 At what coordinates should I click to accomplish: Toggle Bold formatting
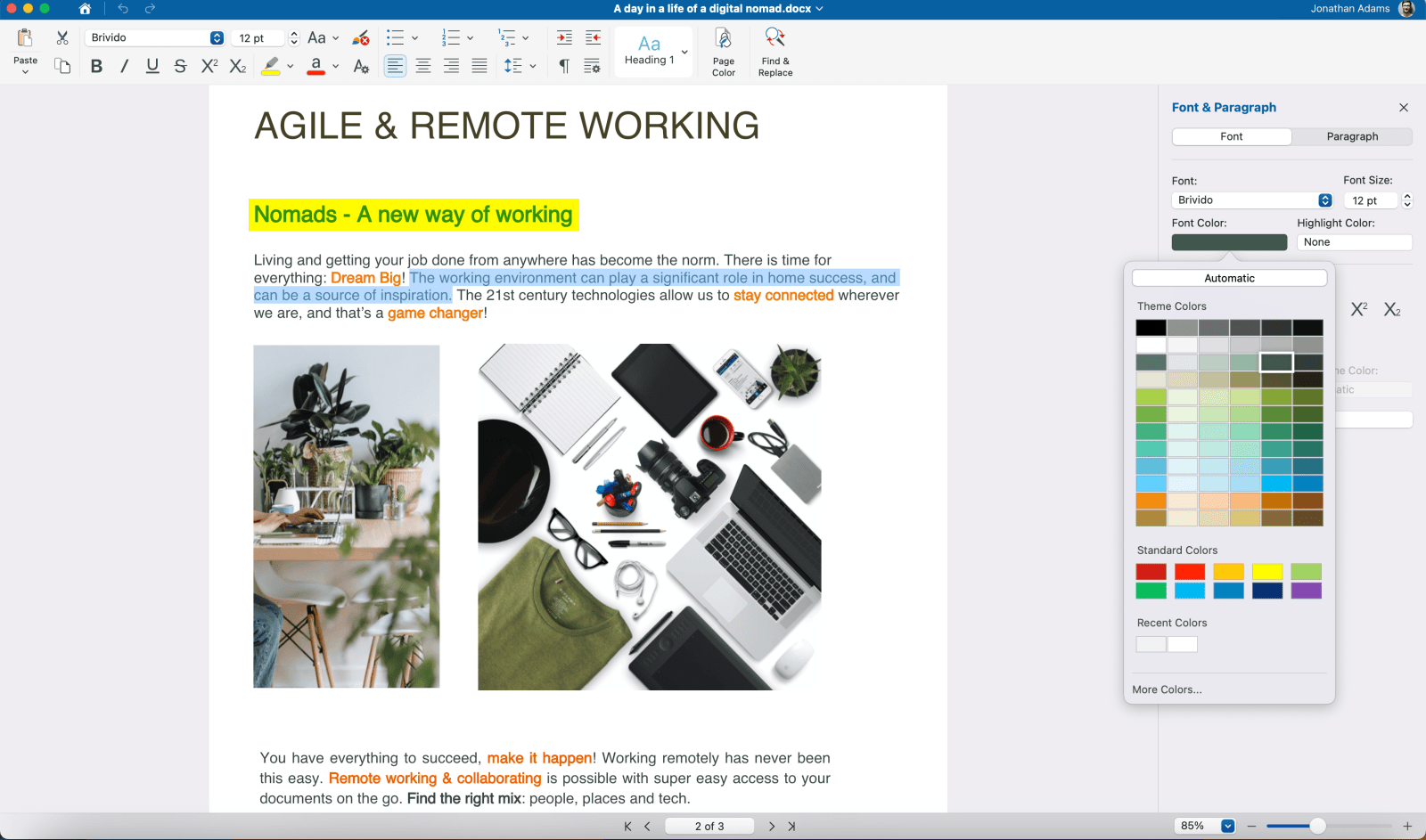(96, 66)
